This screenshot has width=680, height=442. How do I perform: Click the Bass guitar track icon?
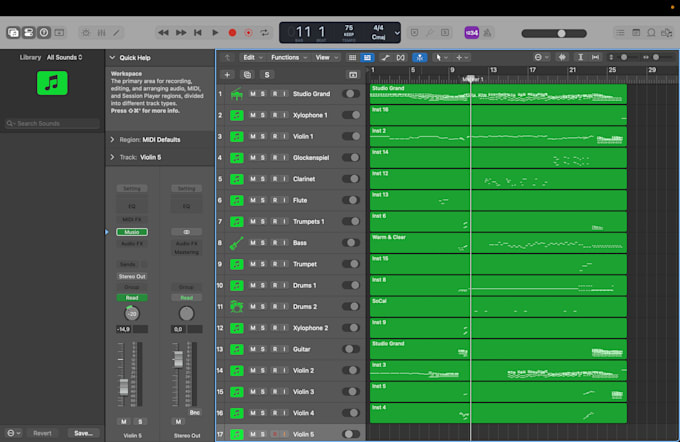pyautogui.click(x=236, y=243)
